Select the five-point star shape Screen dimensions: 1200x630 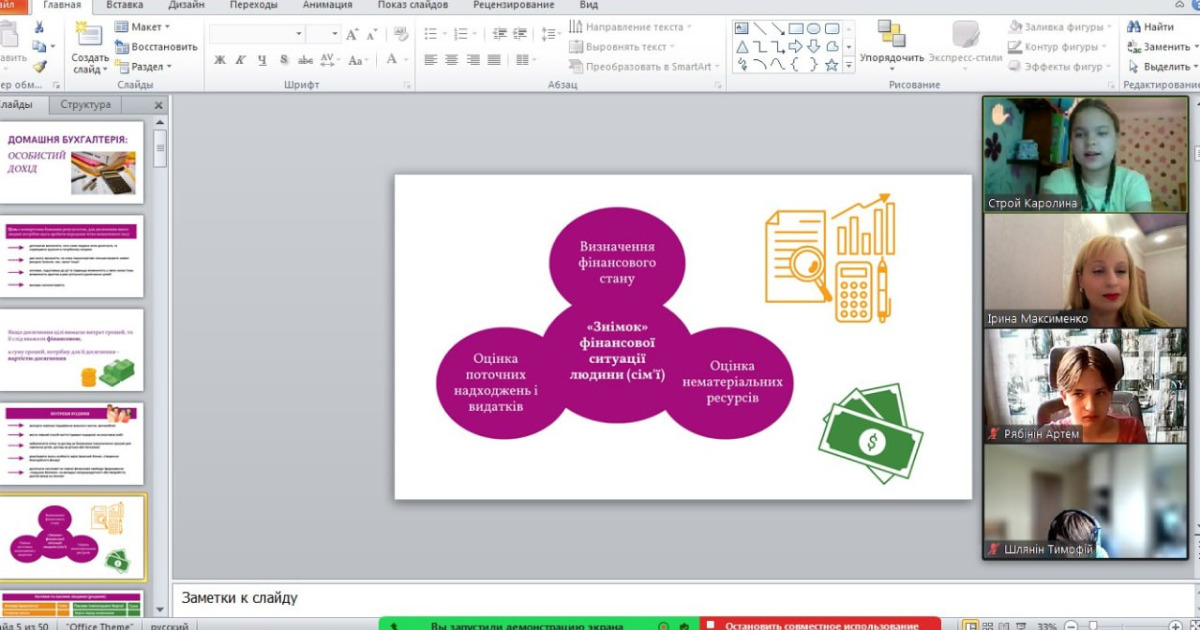click(x=831, y=65)
